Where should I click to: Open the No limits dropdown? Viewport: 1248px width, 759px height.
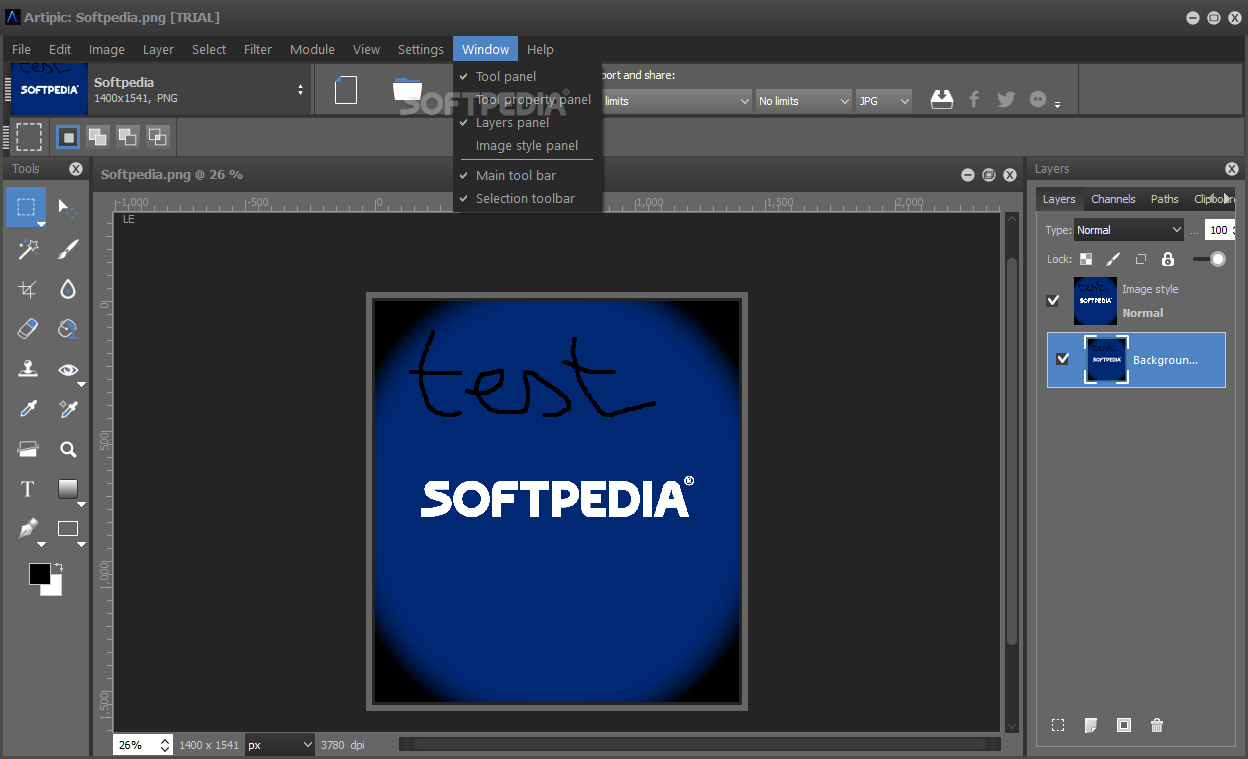(x=803, y=101)
